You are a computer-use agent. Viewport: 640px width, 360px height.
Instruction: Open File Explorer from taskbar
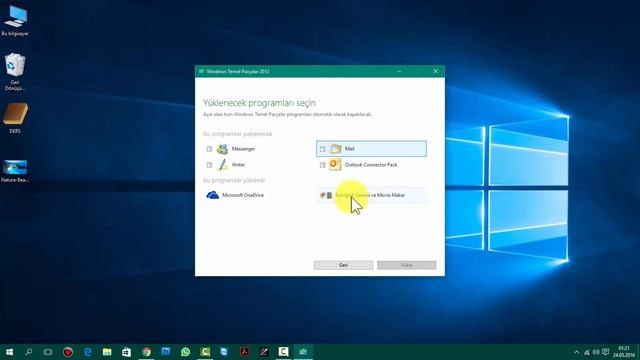point(107,352)
